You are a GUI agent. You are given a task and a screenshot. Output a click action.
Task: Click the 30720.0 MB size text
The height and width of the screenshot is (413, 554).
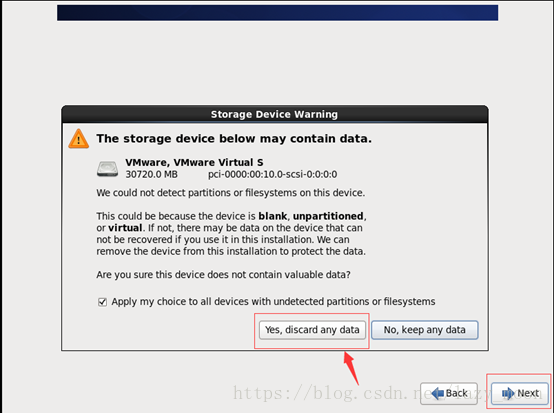152,175
